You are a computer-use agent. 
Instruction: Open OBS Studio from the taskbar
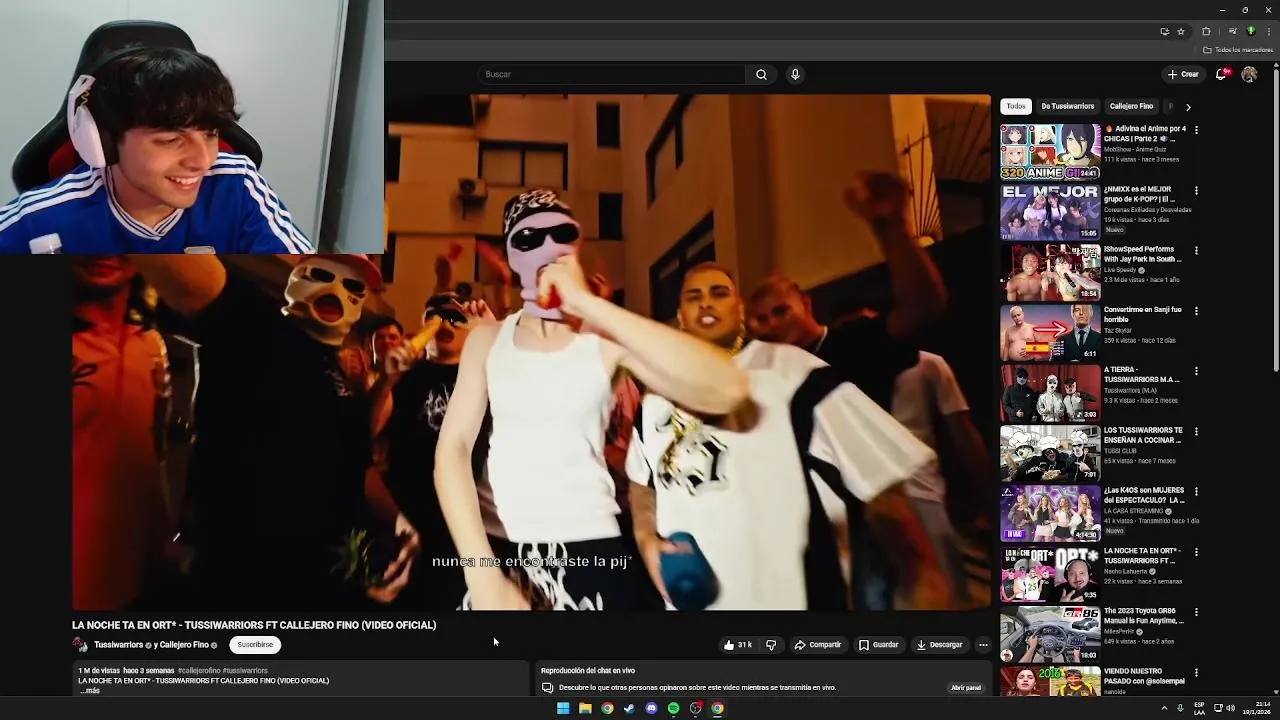tap(696, 708)
